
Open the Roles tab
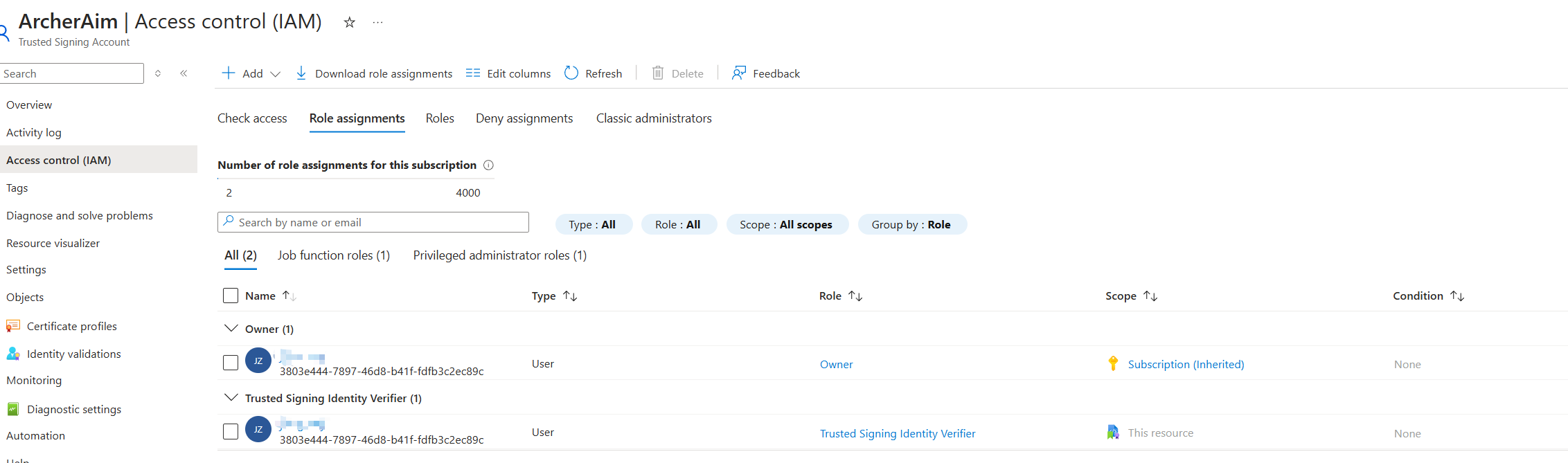(x=440, y=118)
